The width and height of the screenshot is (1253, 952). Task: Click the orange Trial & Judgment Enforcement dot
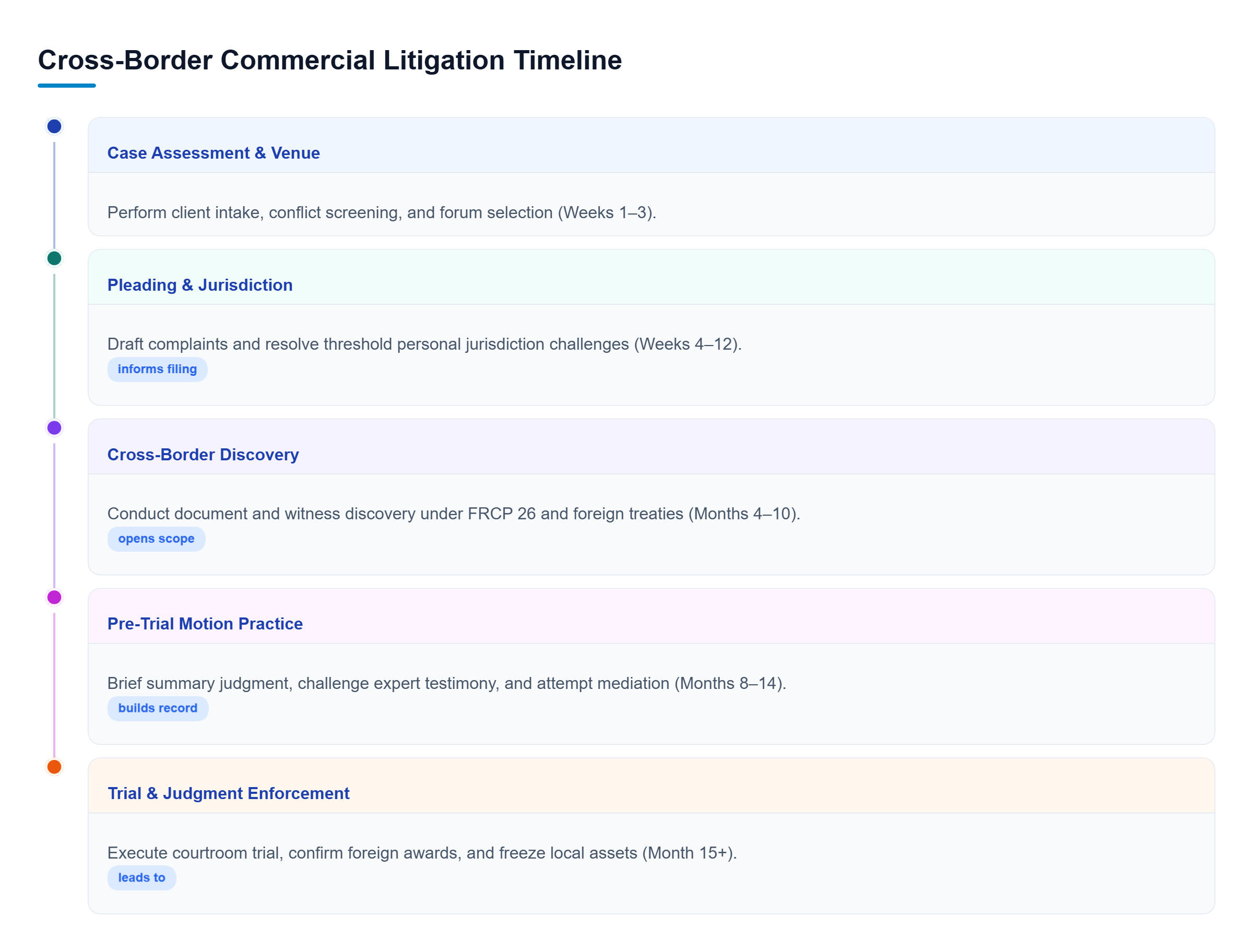pyautogui.click(x=54, y=766)
